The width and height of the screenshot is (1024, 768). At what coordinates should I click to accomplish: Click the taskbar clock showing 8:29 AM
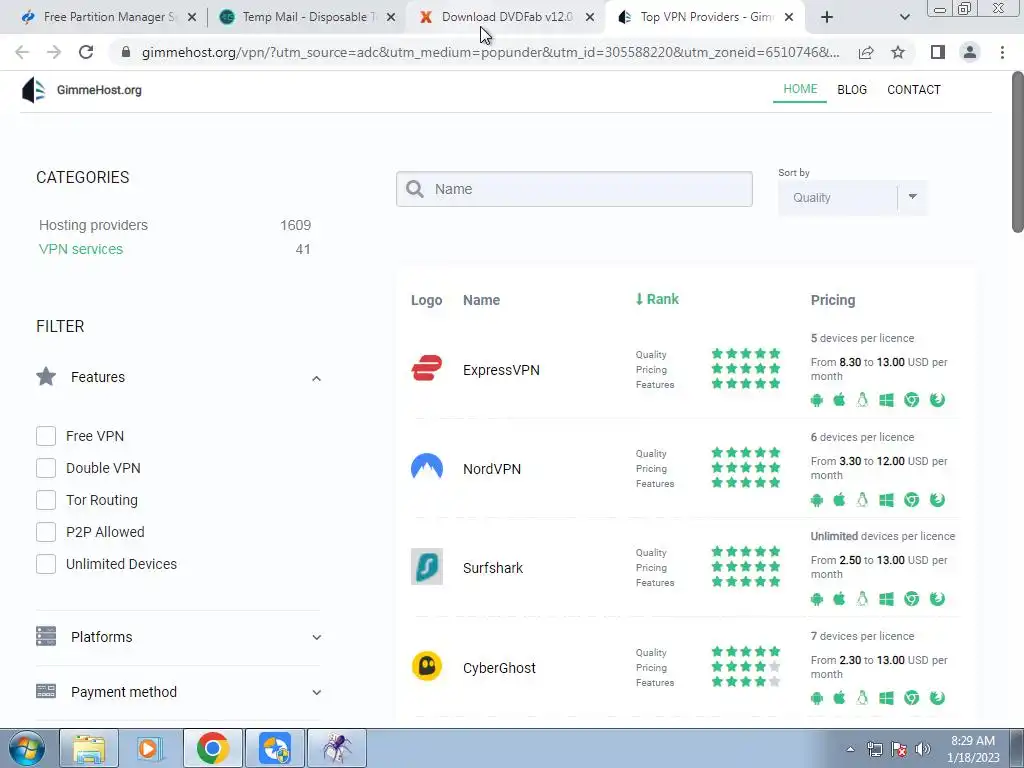pyautogui.click(x=973, y=749)
